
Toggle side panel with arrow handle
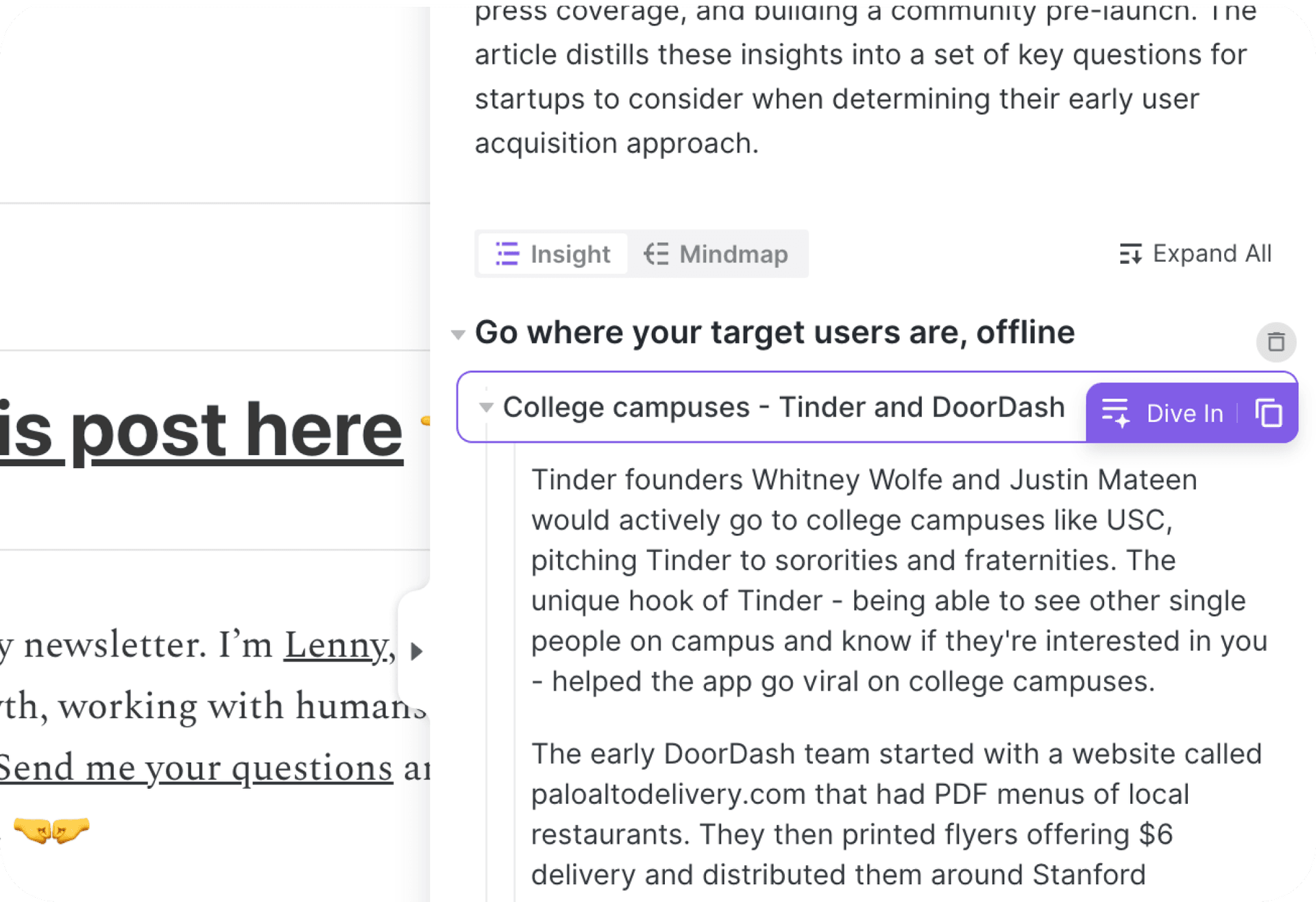[415, 651]
